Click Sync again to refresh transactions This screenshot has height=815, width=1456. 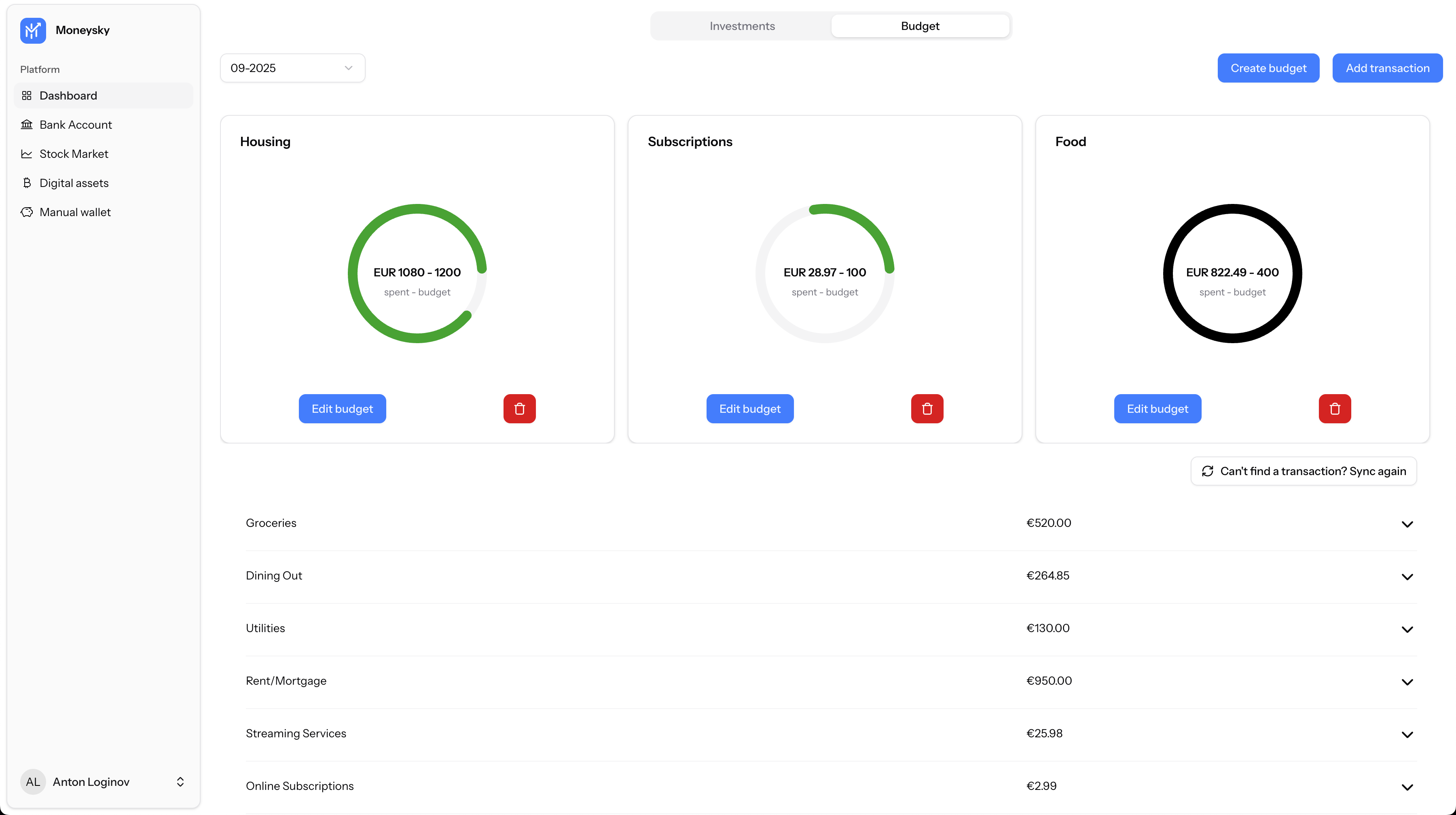click(x=1303, y=471)
